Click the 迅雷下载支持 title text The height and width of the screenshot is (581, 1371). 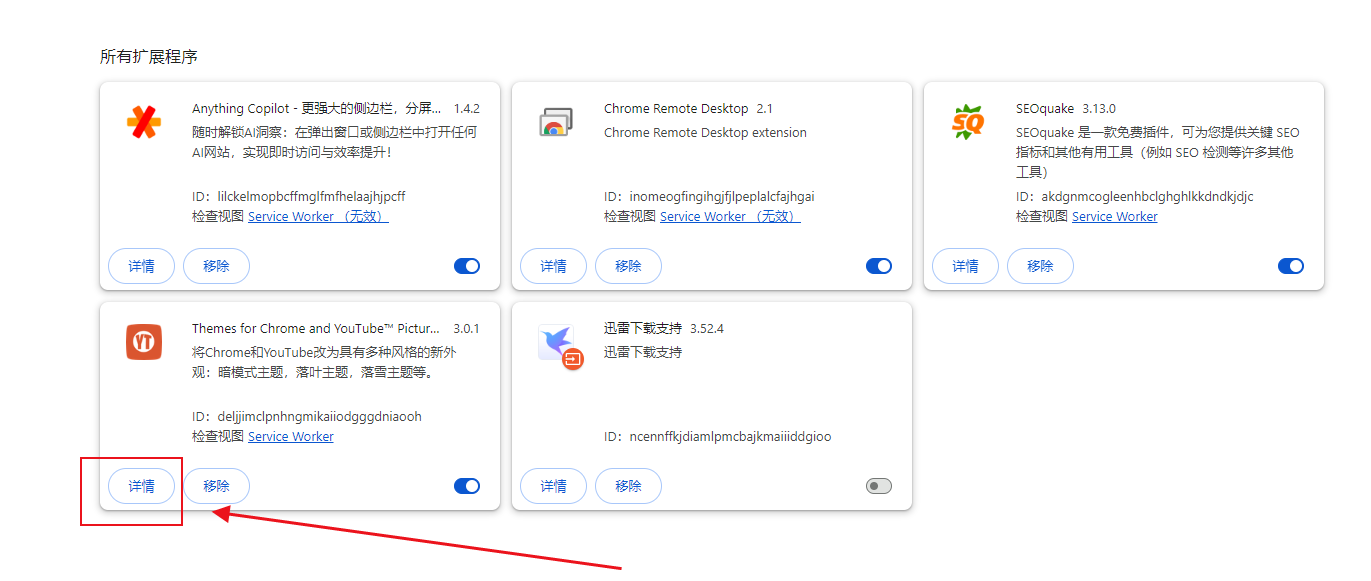(x=643, y=329)
